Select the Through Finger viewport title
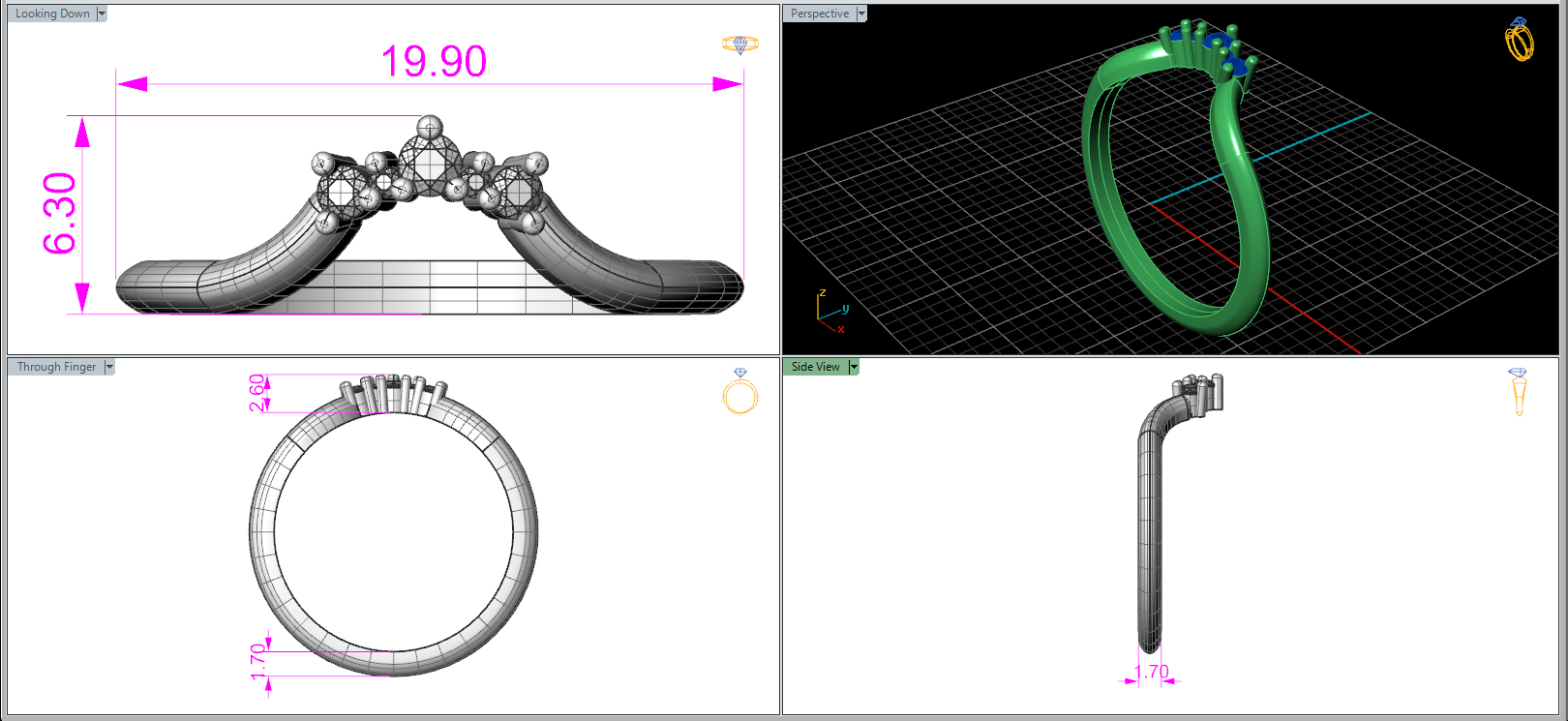1568x721 pixels. coord(56,367)
